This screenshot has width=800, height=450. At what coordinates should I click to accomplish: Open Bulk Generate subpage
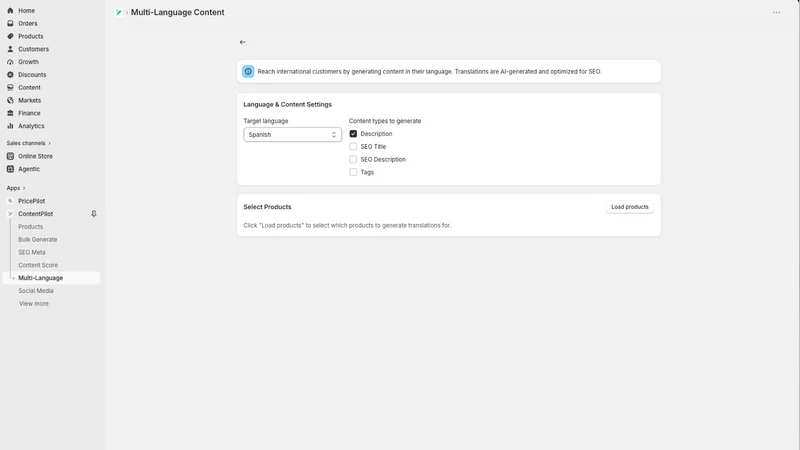(x=38, y=239)
